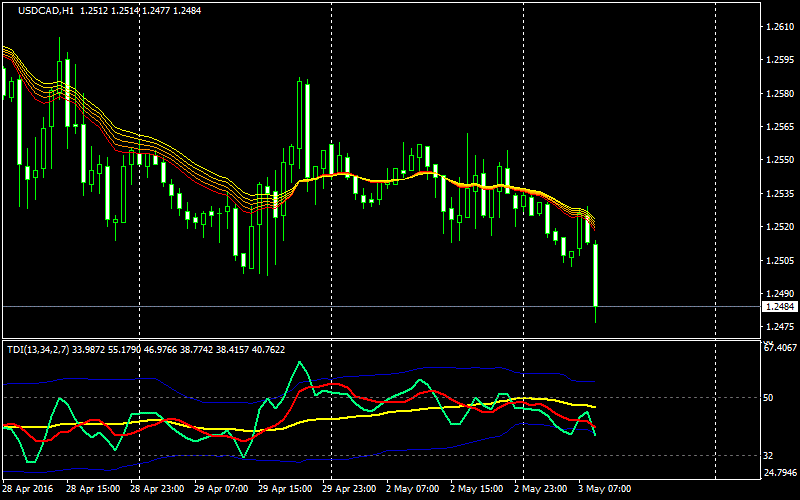The image size is (800, 500).
Task: Select the 2 May 23:00 time marker
Action: point(543,490)
